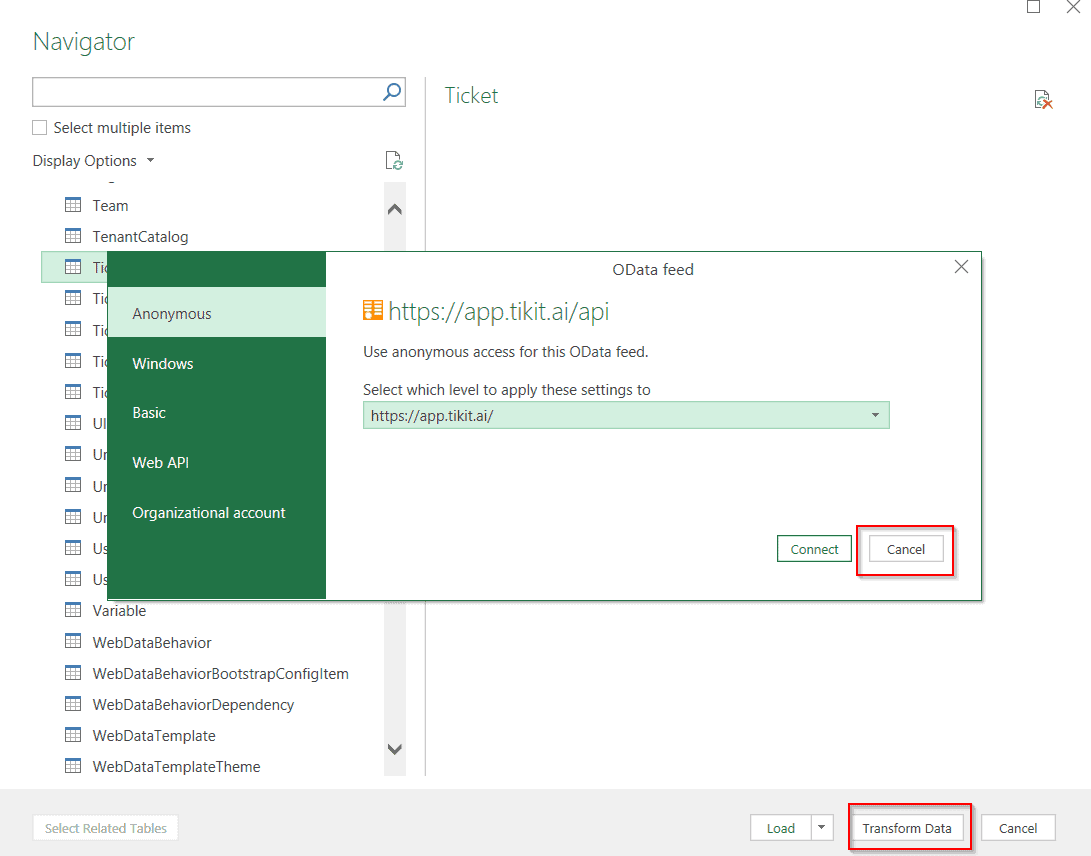
Task: Select the Web API authentication tab
Action: click(160, 462)
